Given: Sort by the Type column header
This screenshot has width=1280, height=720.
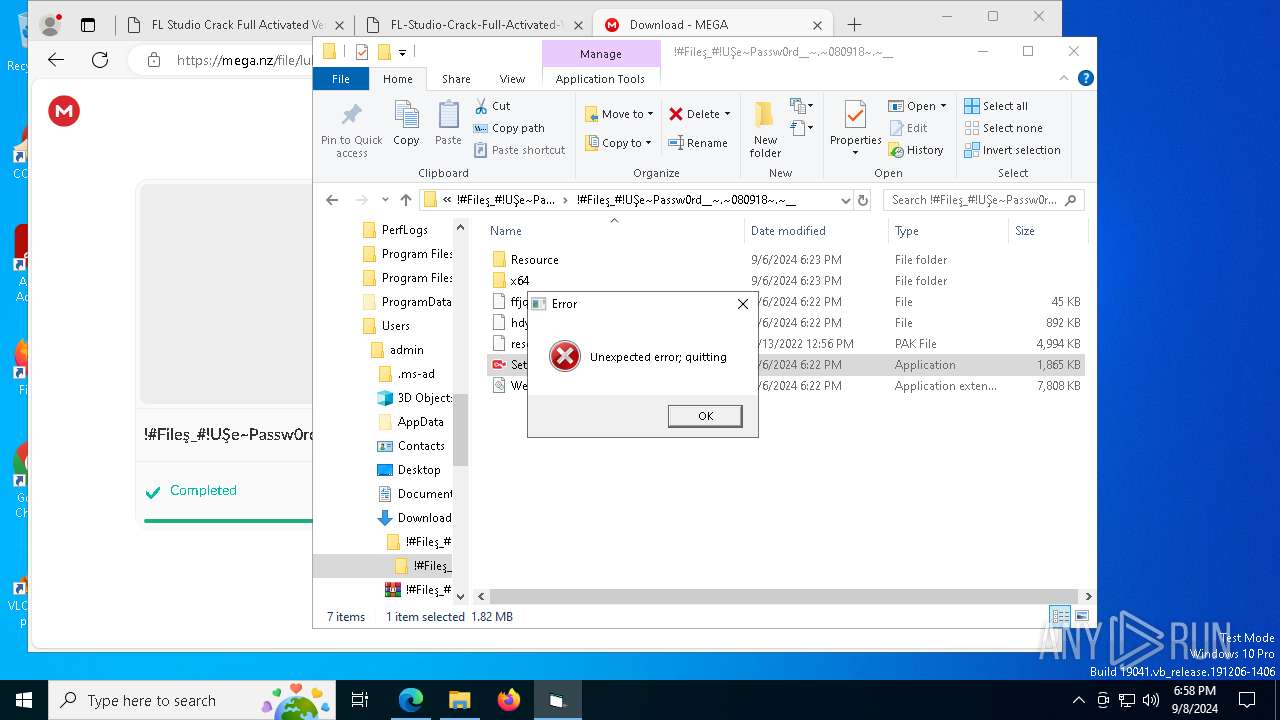Looking at the screenshot, I should 906,231.
